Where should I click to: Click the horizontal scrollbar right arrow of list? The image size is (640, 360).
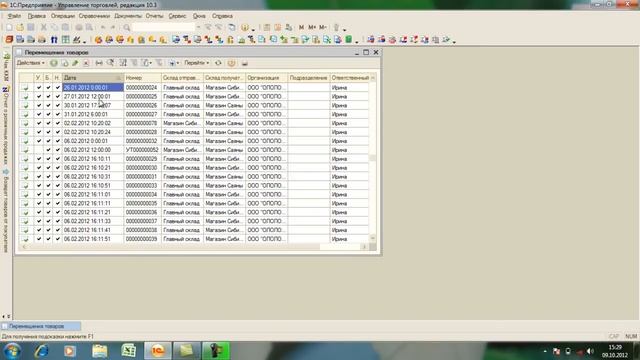coord(364,247)
